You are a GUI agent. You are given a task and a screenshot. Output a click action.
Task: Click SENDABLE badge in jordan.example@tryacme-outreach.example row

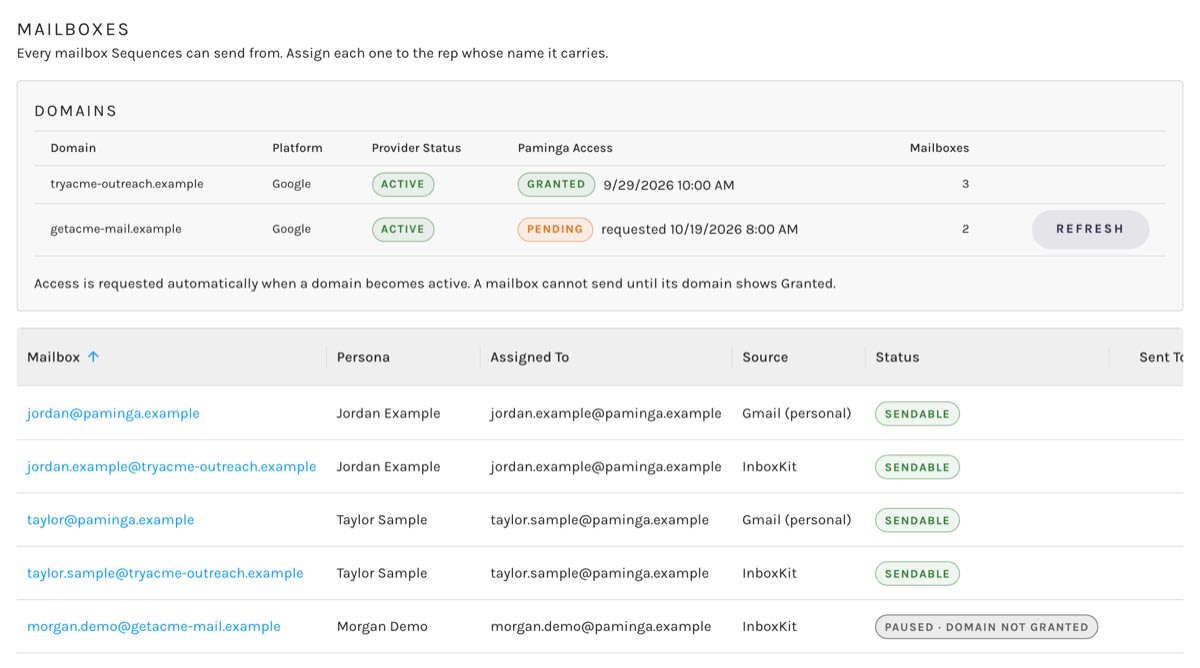(917, 467)
